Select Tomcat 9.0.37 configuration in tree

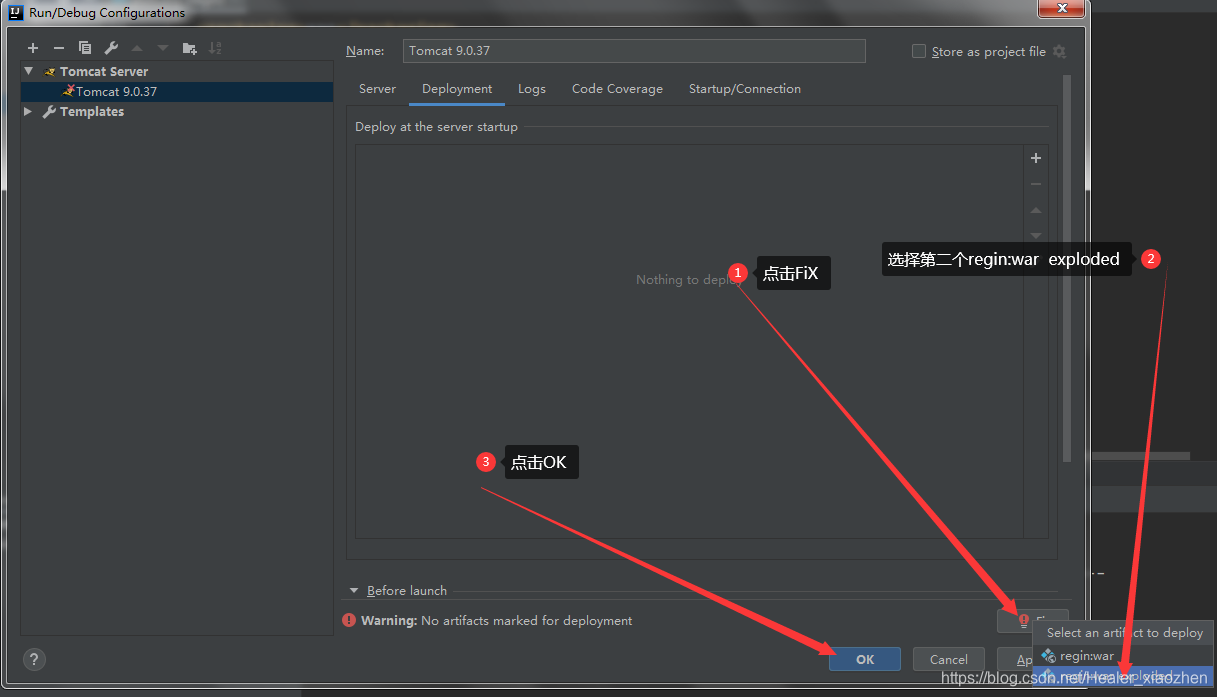(x=177, y=91)
